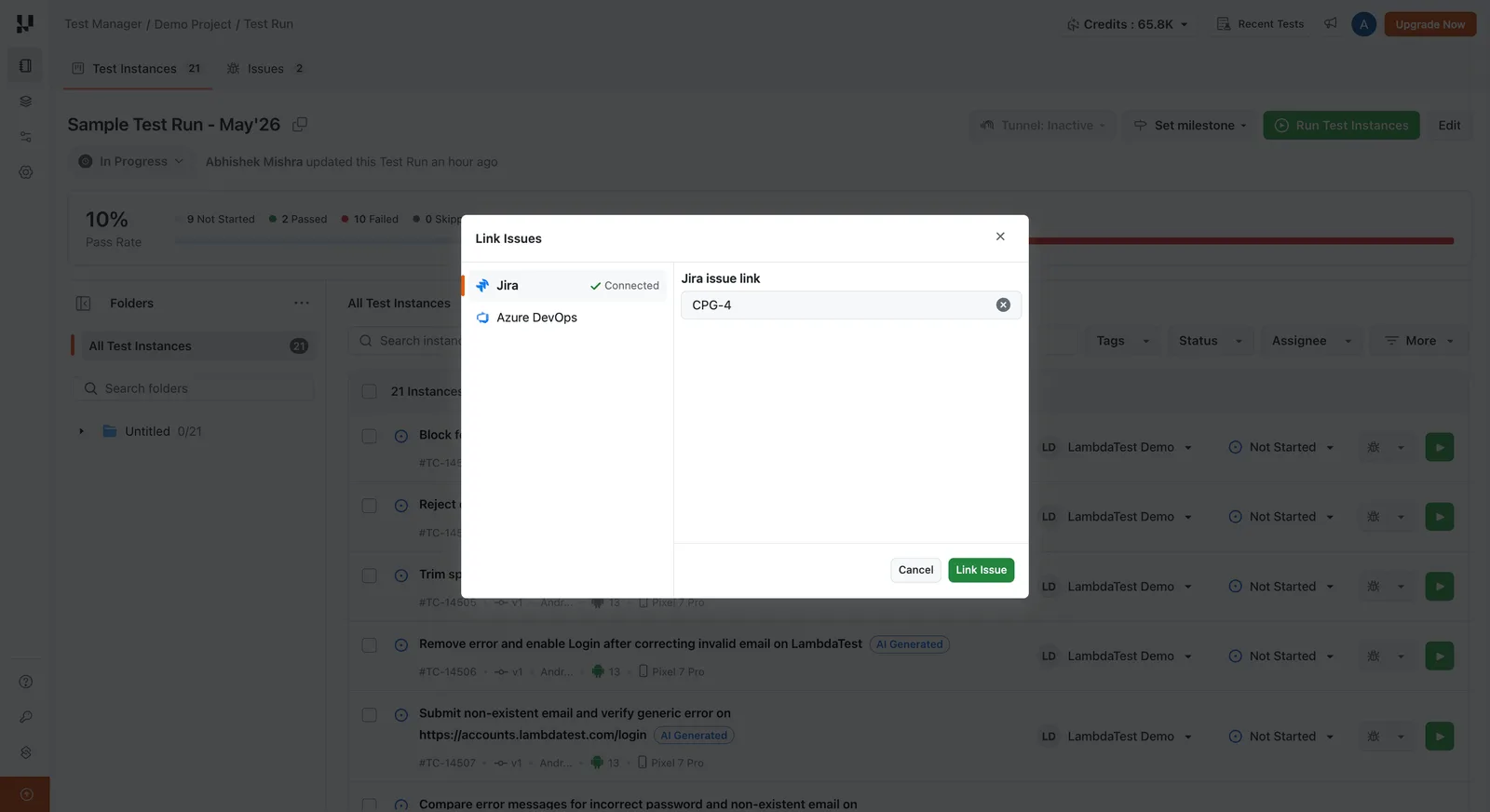Open the Assignee filter dropdown
The width and height of the screenshot is (1490, 812).
[1311, 341]
